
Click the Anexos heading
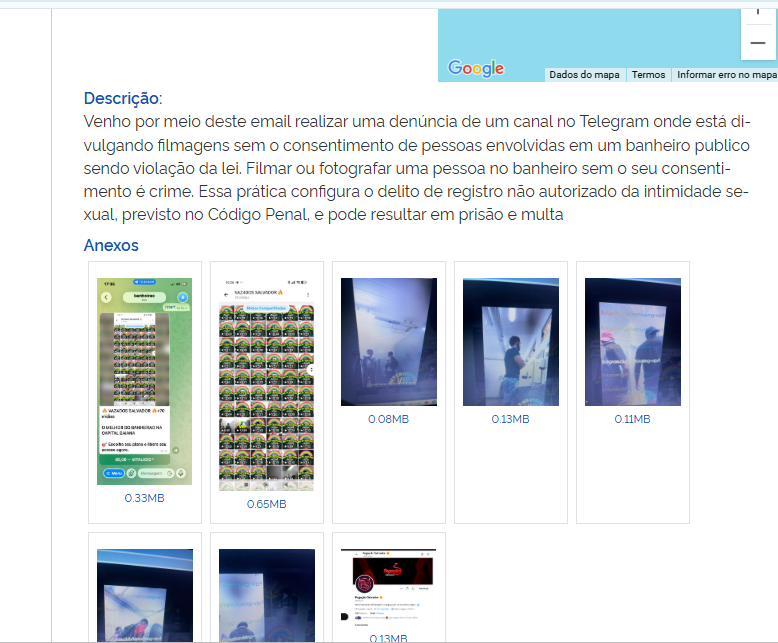tap(111, 245)
